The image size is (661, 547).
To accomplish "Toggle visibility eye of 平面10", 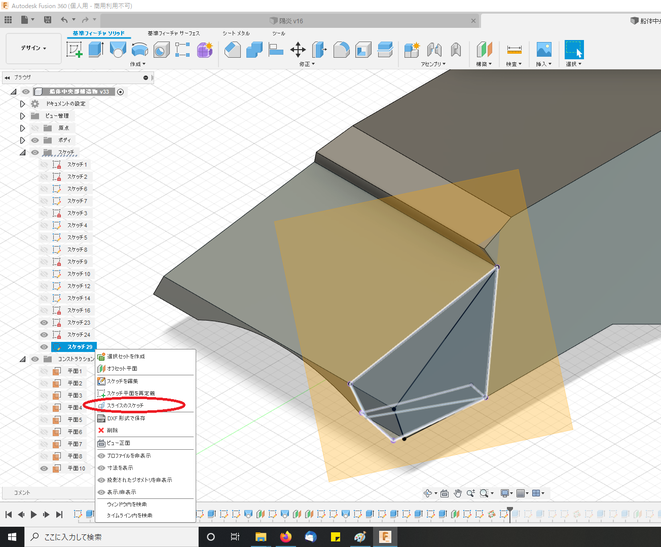I will click(44, 468).
